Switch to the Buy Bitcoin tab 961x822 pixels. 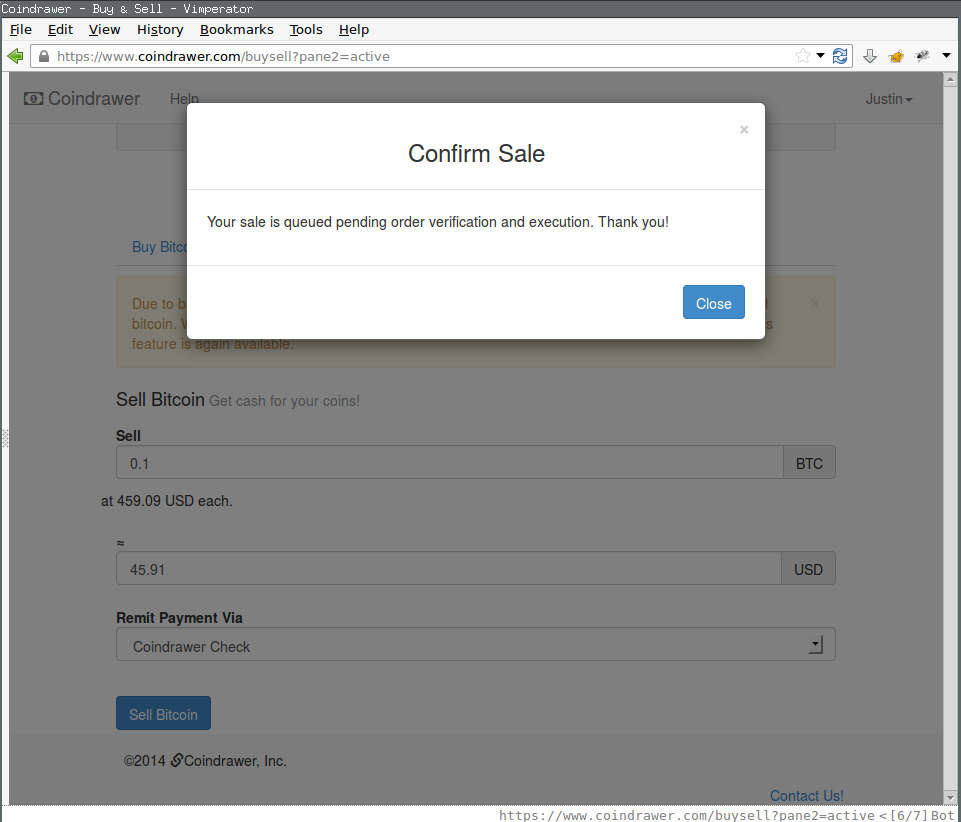[x=159, y=247]
